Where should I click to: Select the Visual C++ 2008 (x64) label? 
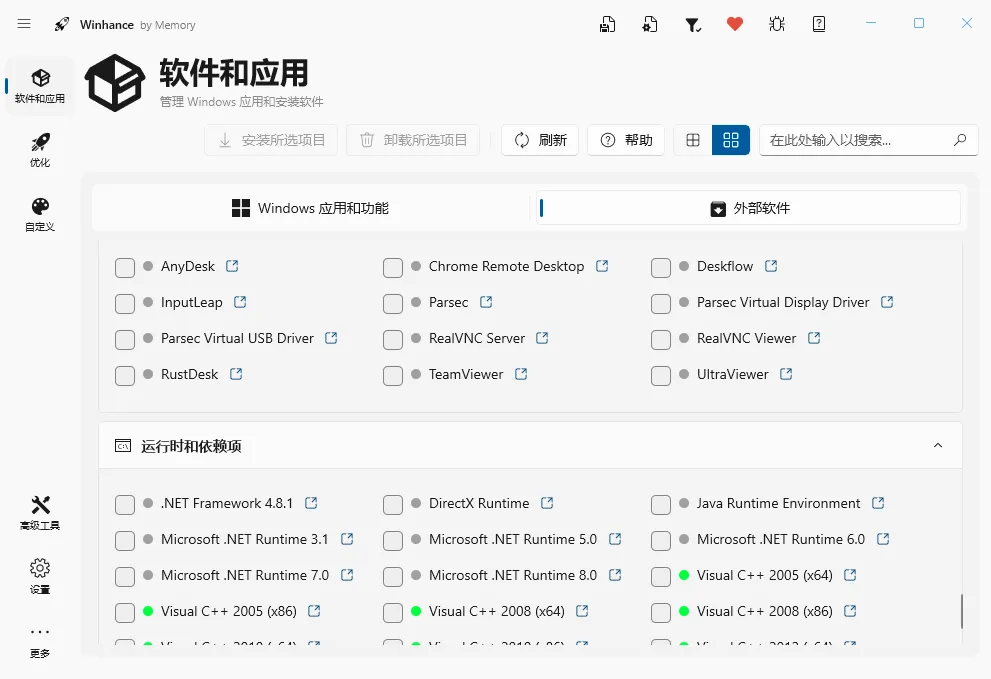point(497,611)
